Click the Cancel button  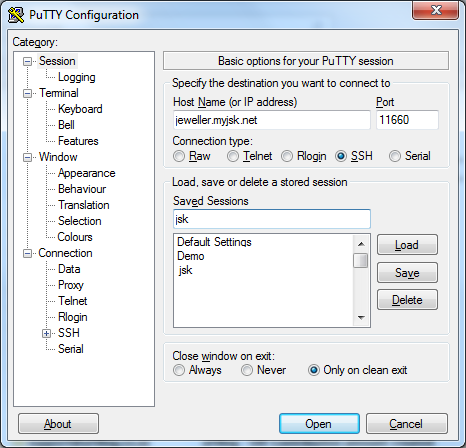pos(406,424)
